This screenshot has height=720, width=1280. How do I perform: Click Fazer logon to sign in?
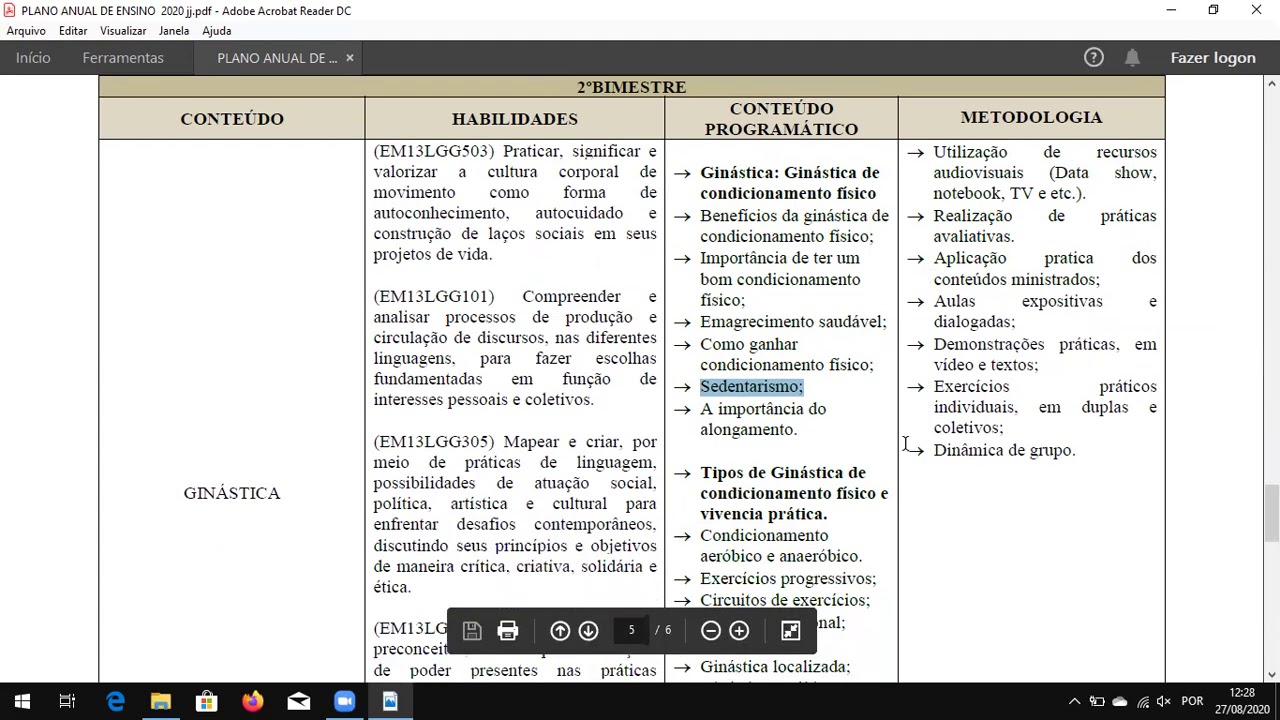coord(1213,58)
